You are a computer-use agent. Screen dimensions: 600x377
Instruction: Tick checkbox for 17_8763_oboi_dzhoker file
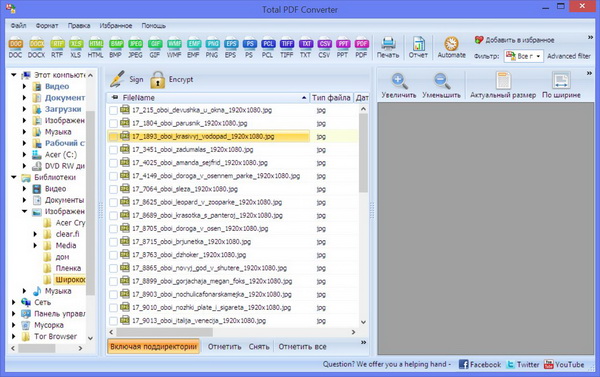(x=113, y=255)
